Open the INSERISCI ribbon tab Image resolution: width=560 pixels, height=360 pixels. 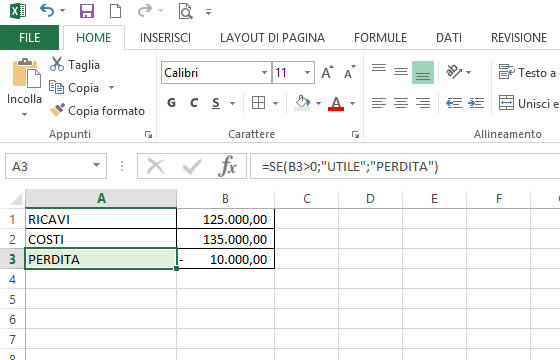coord(165,38)
